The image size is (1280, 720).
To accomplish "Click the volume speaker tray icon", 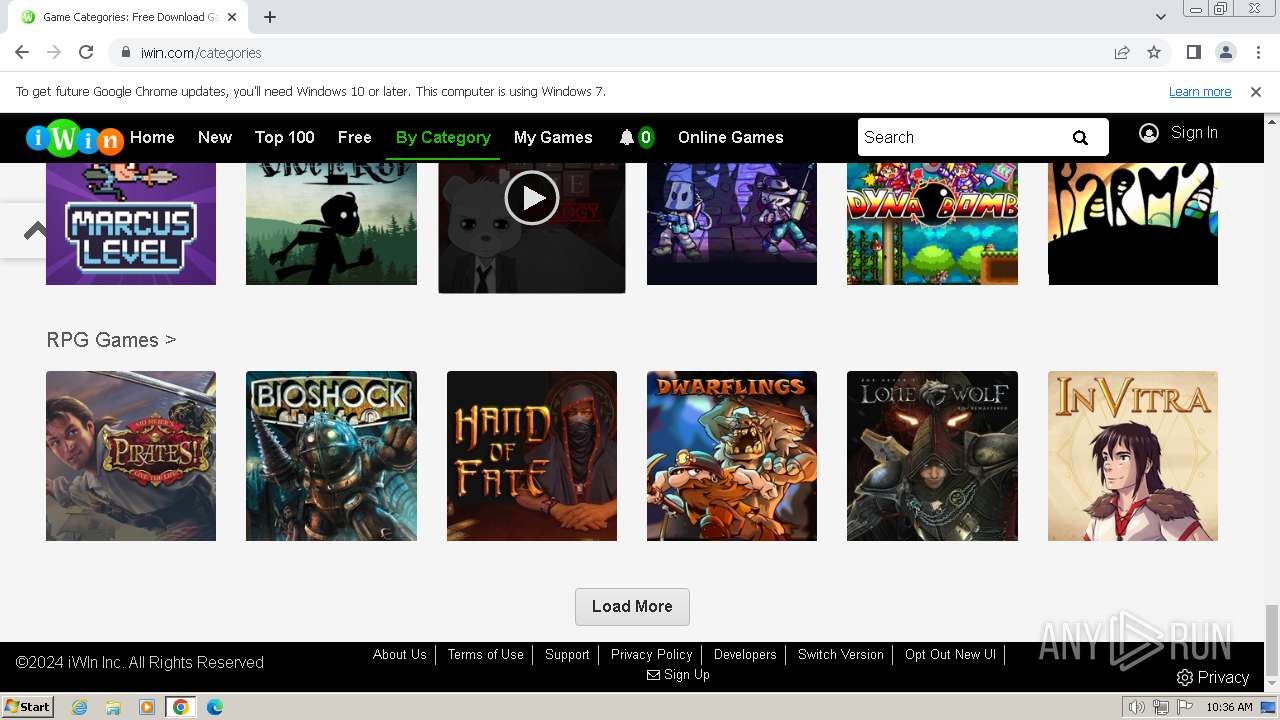I will (x=1136, y=707).
